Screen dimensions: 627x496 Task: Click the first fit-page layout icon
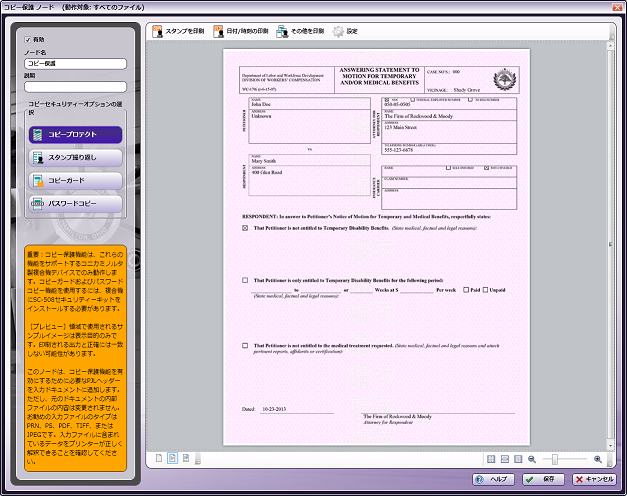(491, 459)
